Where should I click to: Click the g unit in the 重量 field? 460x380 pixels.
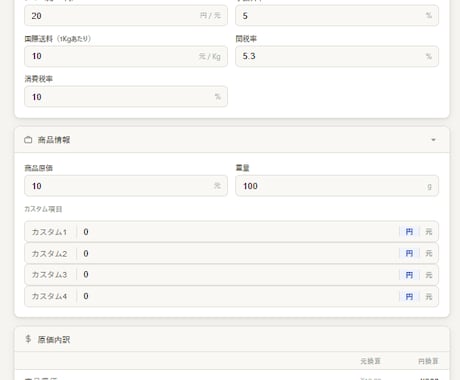click(x=430, y=186)
